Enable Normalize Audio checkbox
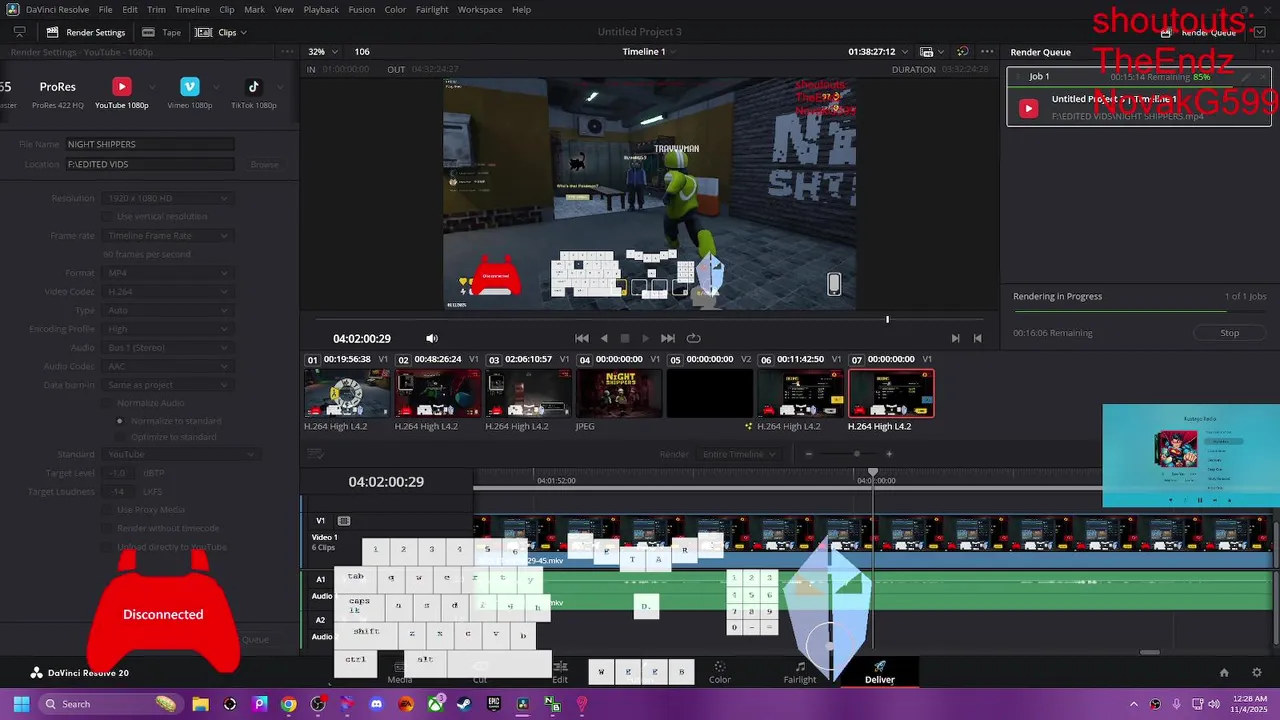 (x=107, y=403)
